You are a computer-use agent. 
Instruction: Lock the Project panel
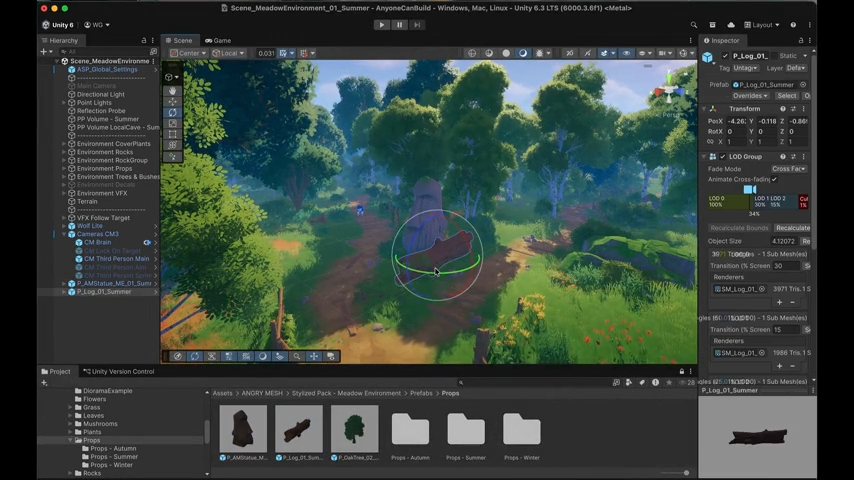click(681, 372)
